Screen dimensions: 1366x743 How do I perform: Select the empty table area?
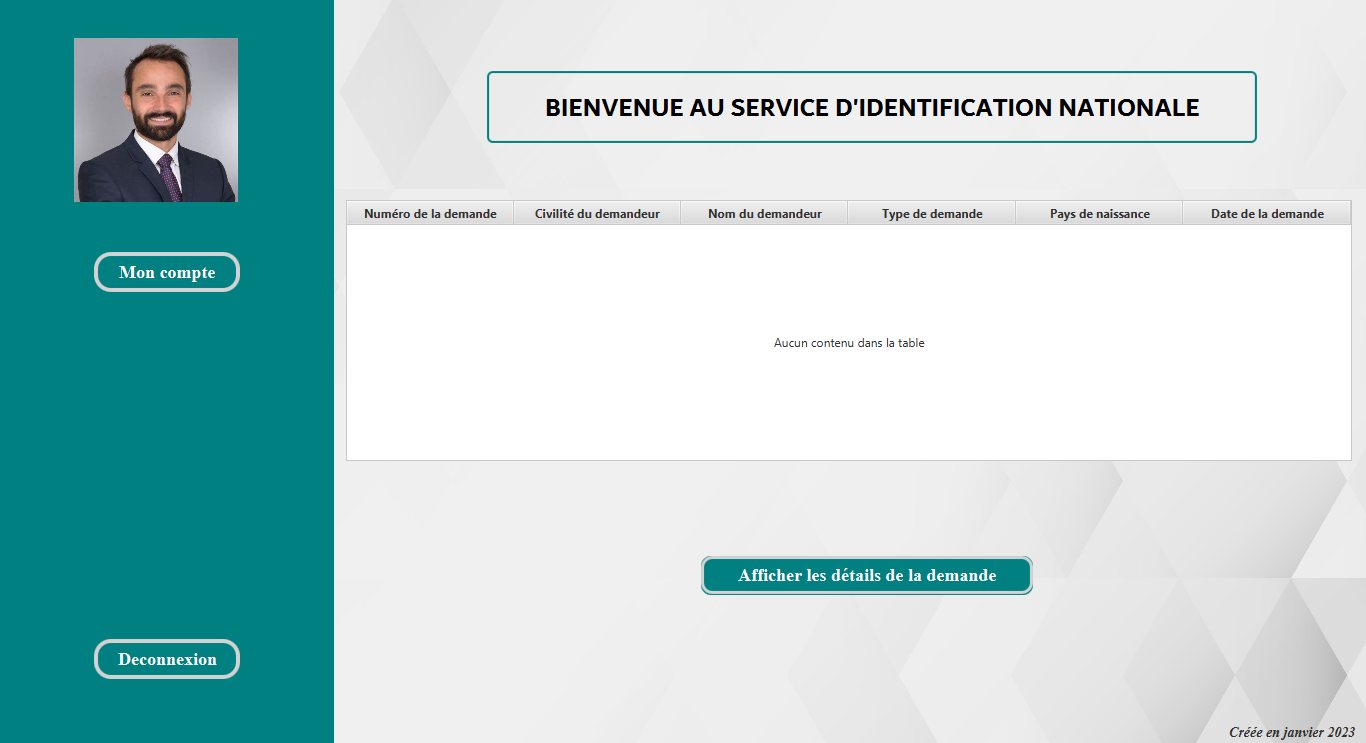848,400
